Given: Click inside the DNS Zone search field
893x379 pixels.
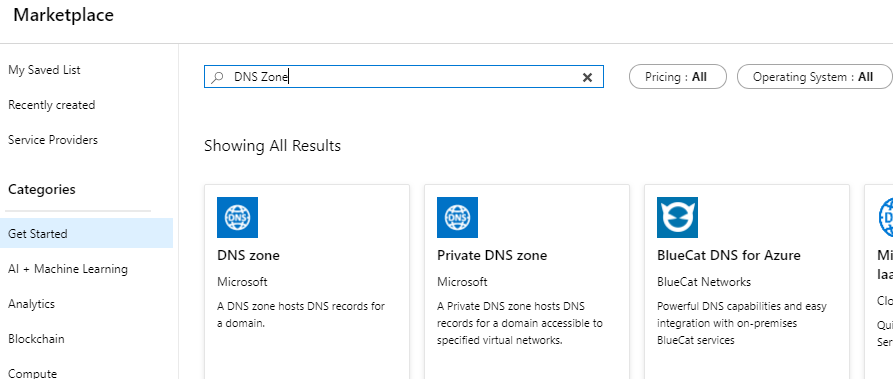Looking at the screenshot, I should click(x=403, y=77).
